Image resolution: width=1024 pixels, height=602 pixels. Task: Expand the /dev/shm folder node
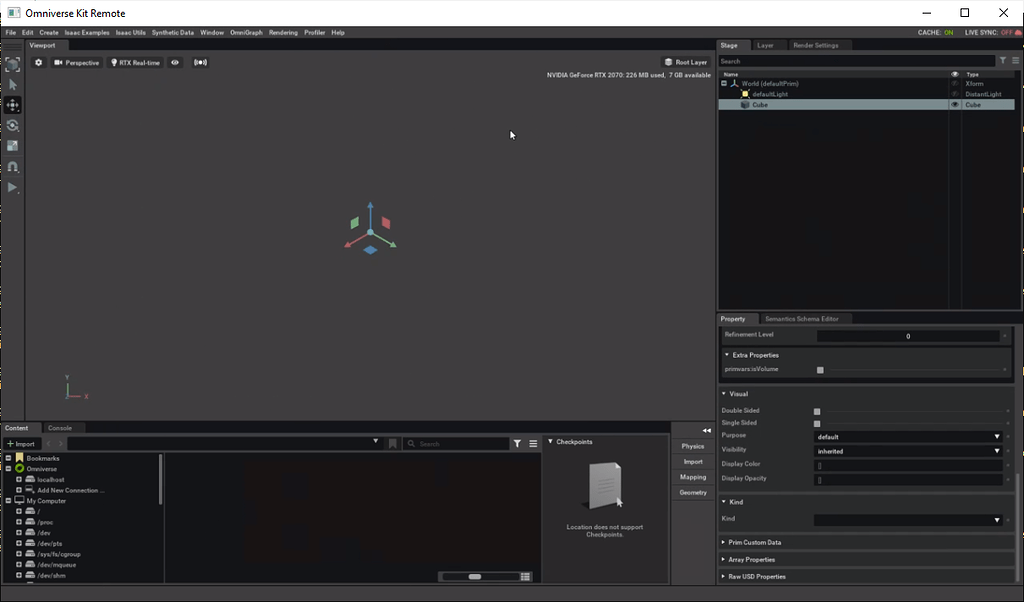click(19, 576)
